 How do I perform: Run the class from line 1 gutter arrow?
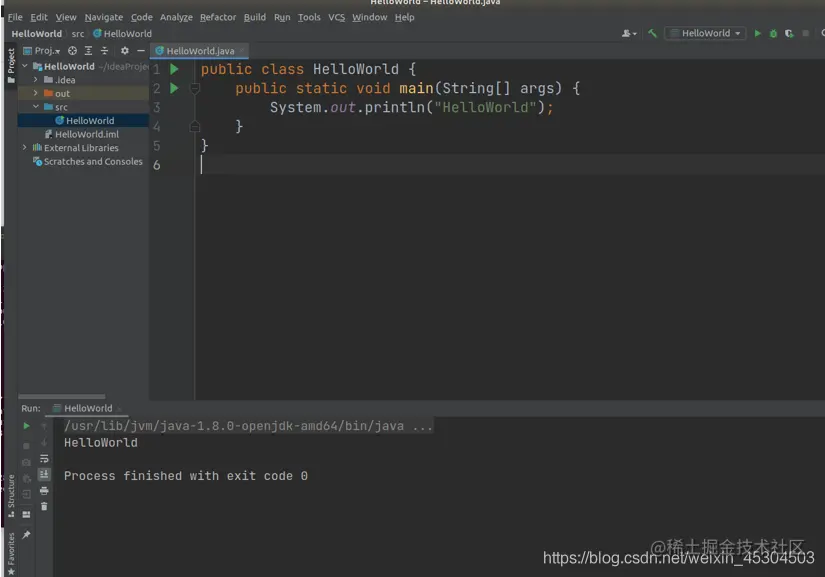tap(174, 69)
